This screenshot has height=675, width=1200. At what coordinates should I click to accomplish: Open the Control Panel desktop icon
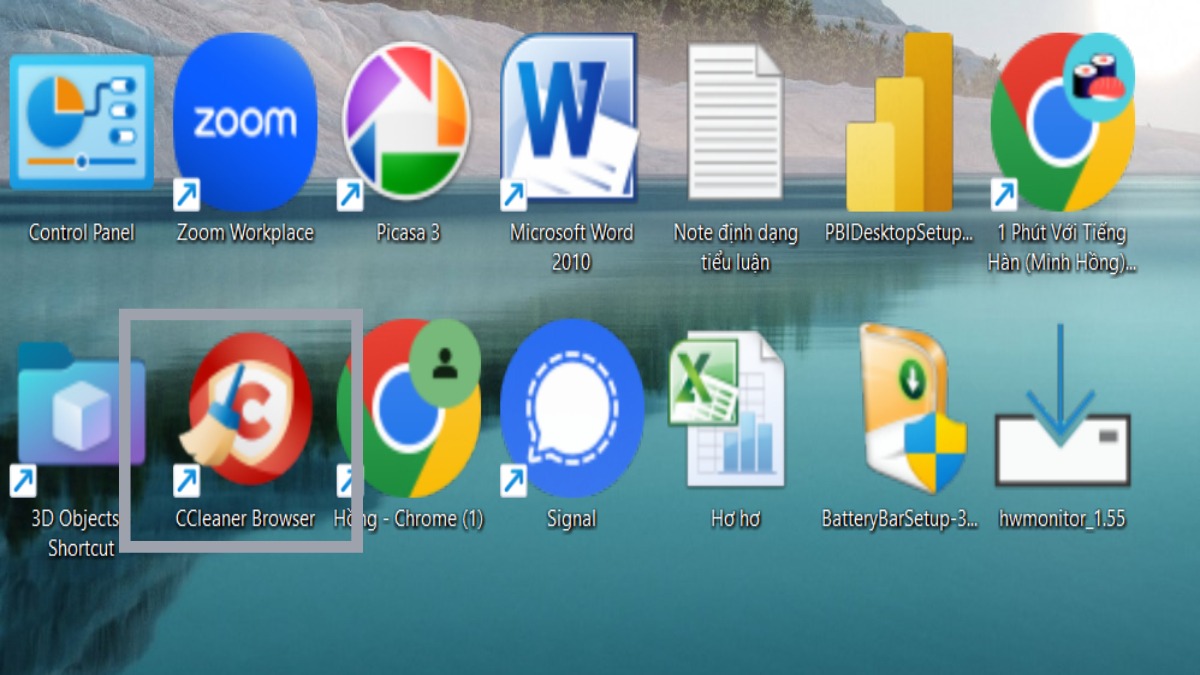[x=81, y=121]
